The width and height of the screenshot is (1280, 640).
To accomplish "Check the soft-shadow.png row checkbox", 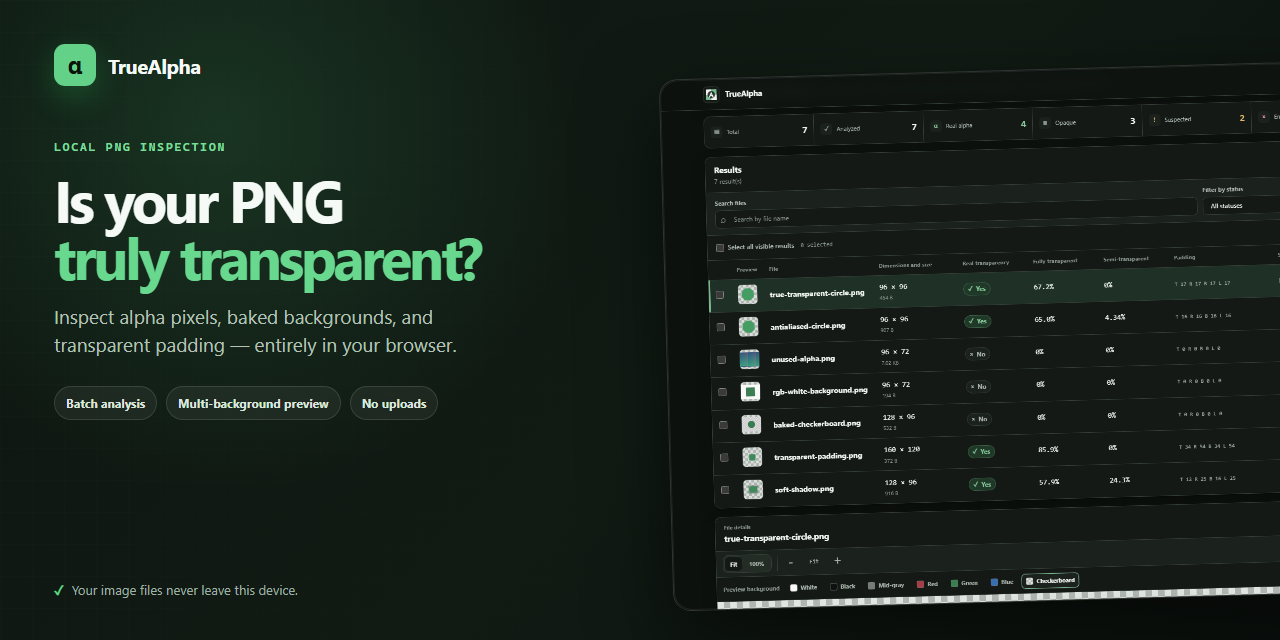I will click(726, 491).
